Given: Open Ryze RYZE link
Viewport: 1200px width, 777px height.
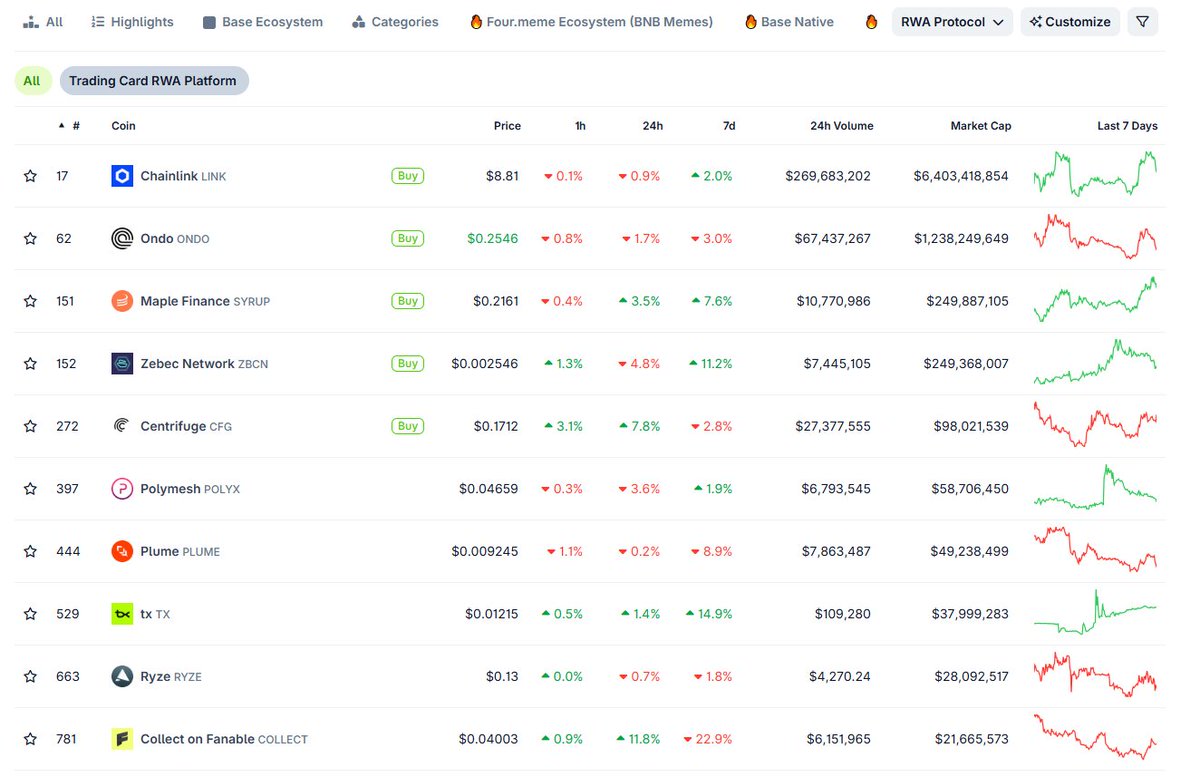Looking at the screenshot, I should click(171, 676).
